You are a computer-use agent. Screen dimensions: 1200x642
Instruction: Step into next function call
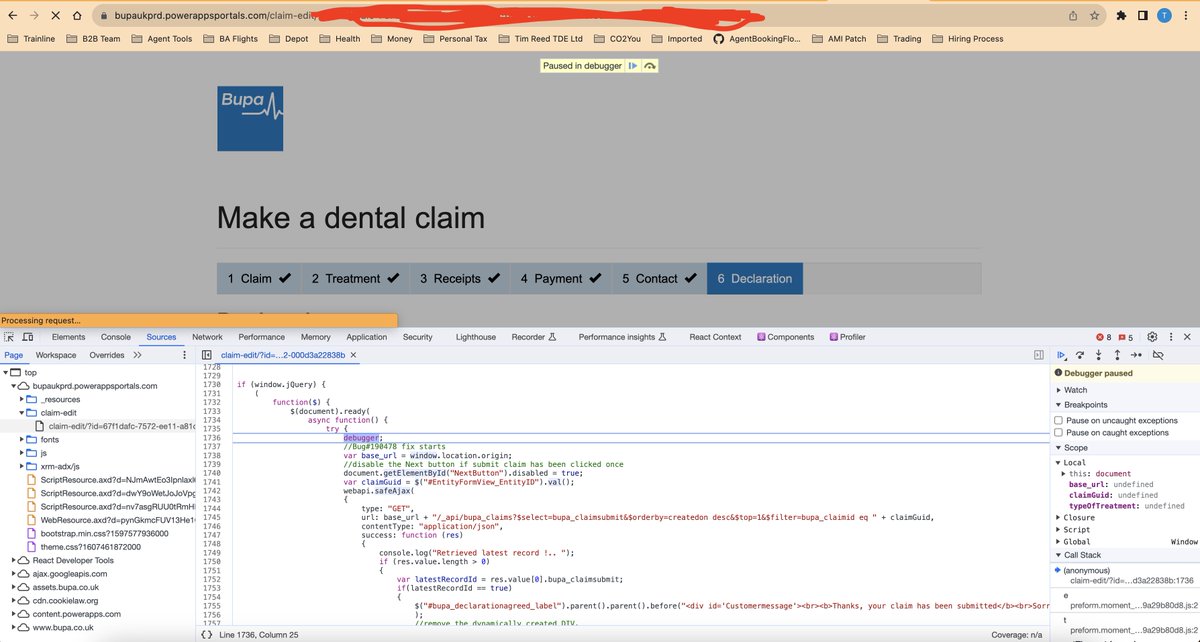[x=1099, y=355]
